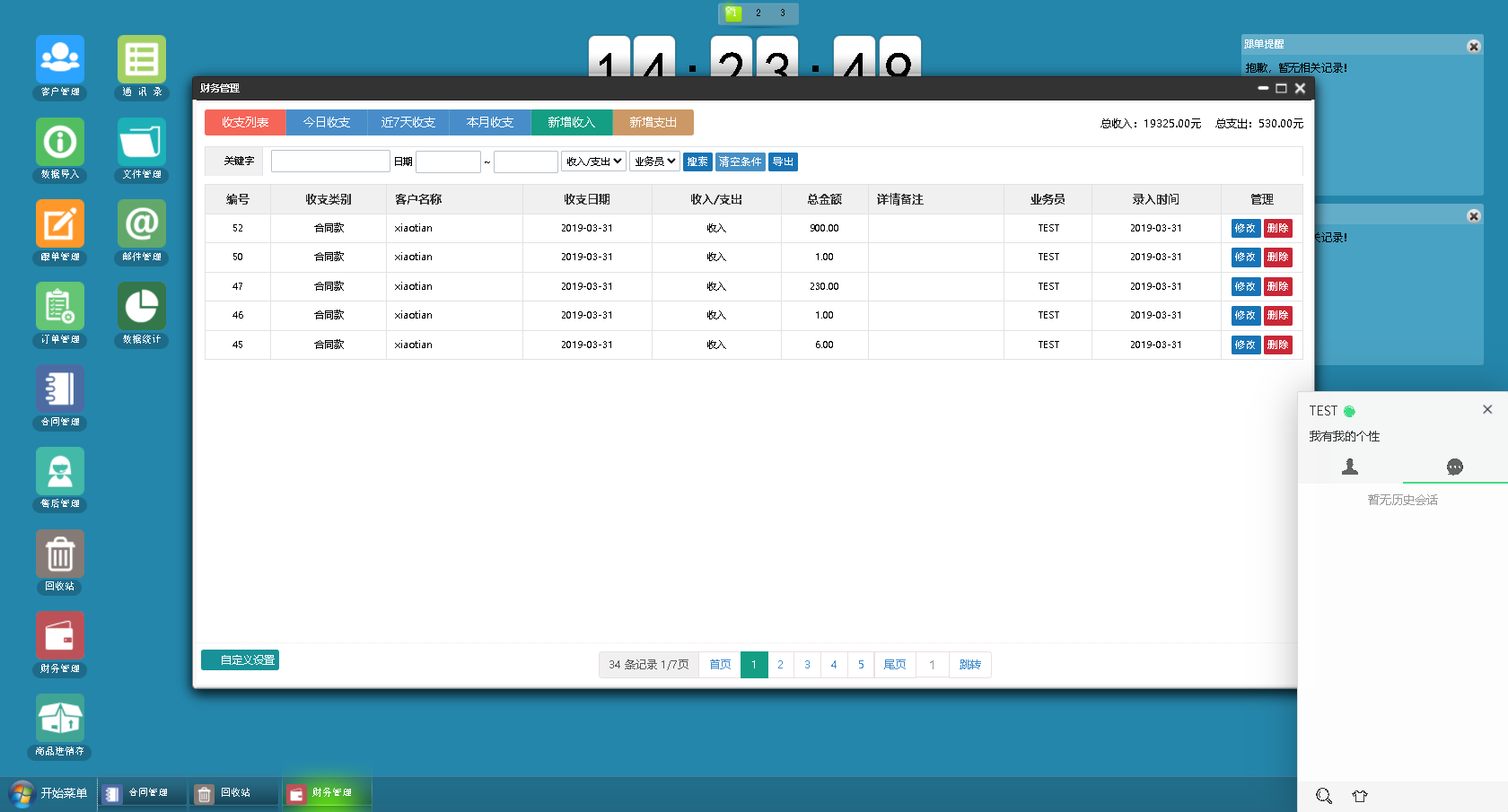This screenshot has height=812, width=1508.
Task: Switch to desktop page 3
Action: [783, 13]
